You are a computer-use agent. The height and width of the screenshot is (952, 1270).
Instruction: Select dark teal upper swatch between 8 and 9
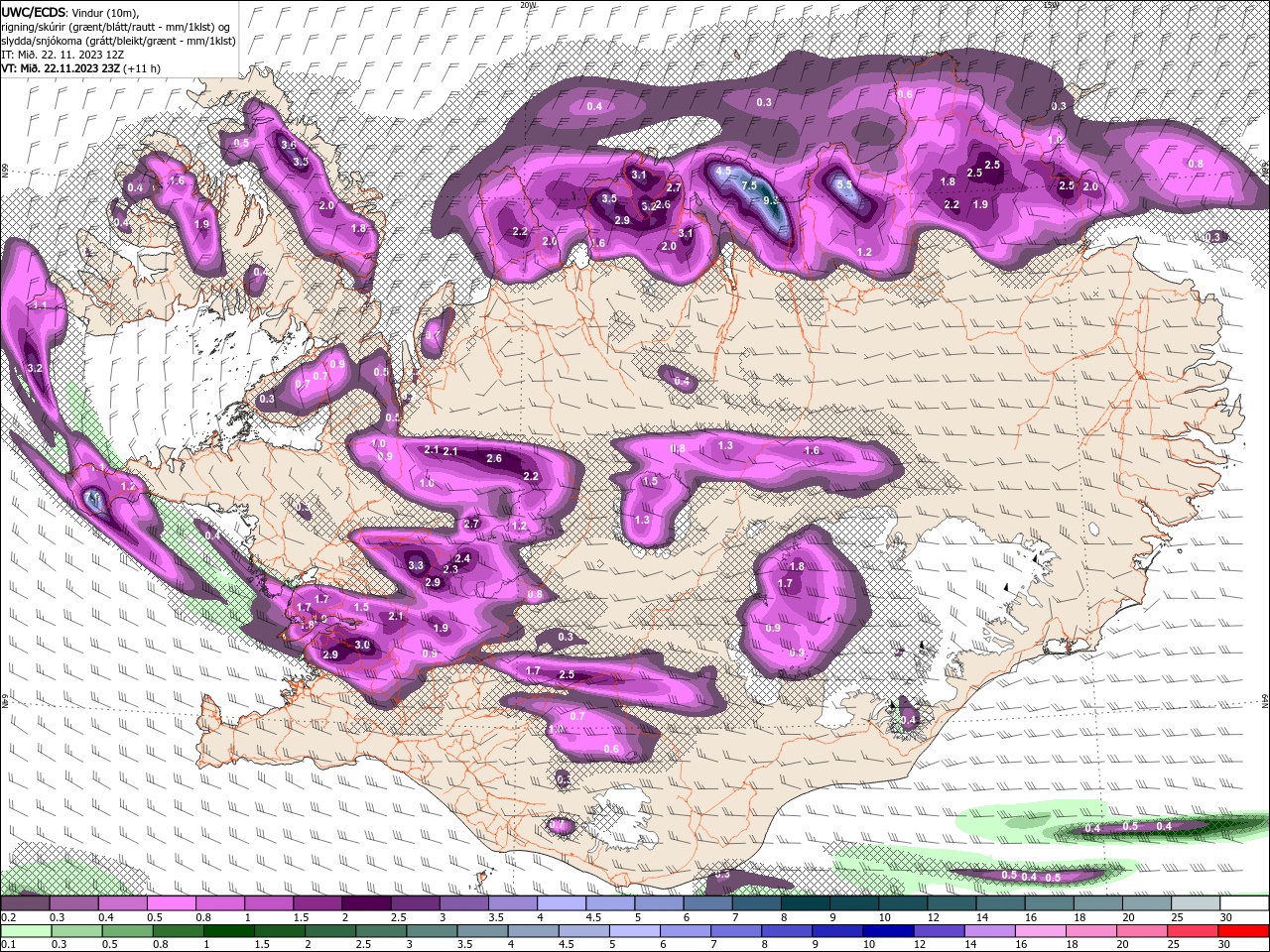point(804,902)
